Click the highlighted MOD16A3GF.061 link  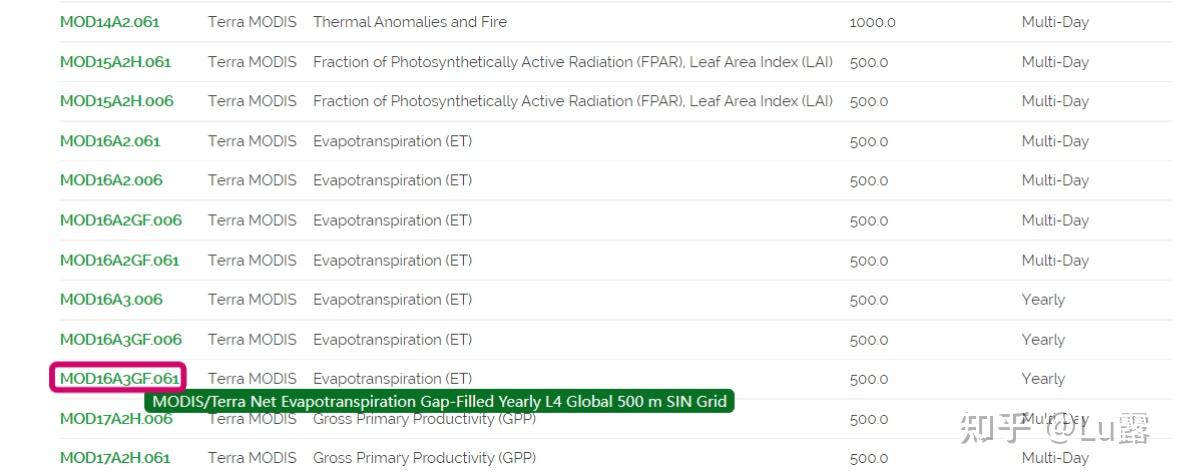coord(119,379)
